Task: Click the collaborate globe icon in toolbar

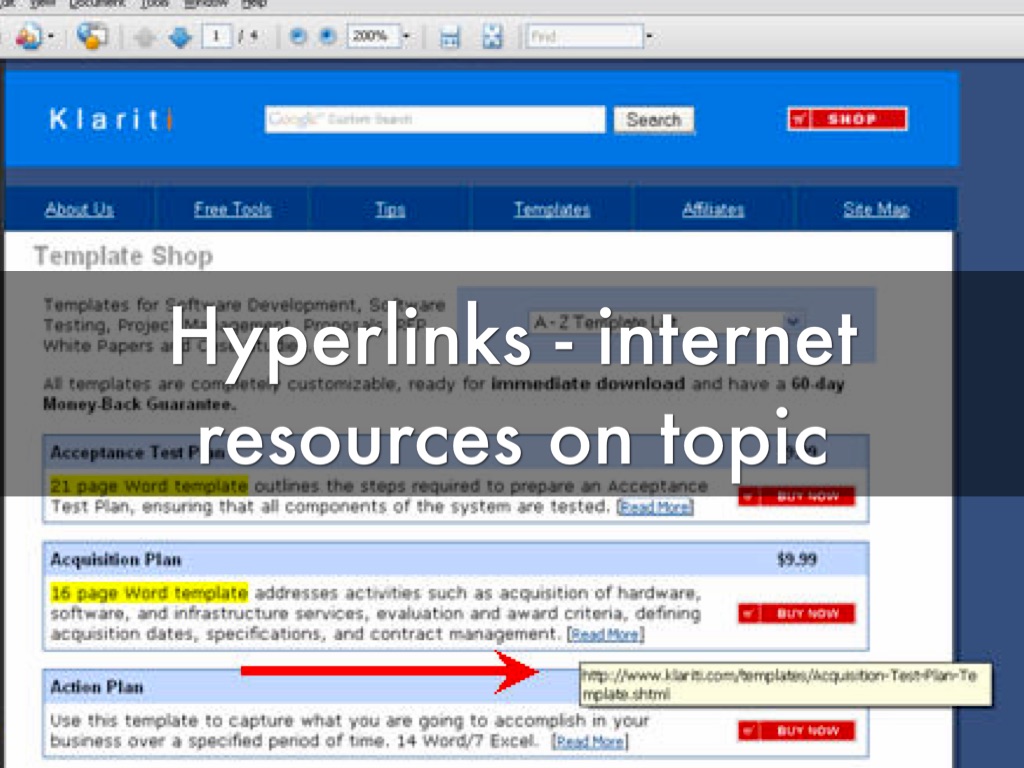Action: pos(91,37)
